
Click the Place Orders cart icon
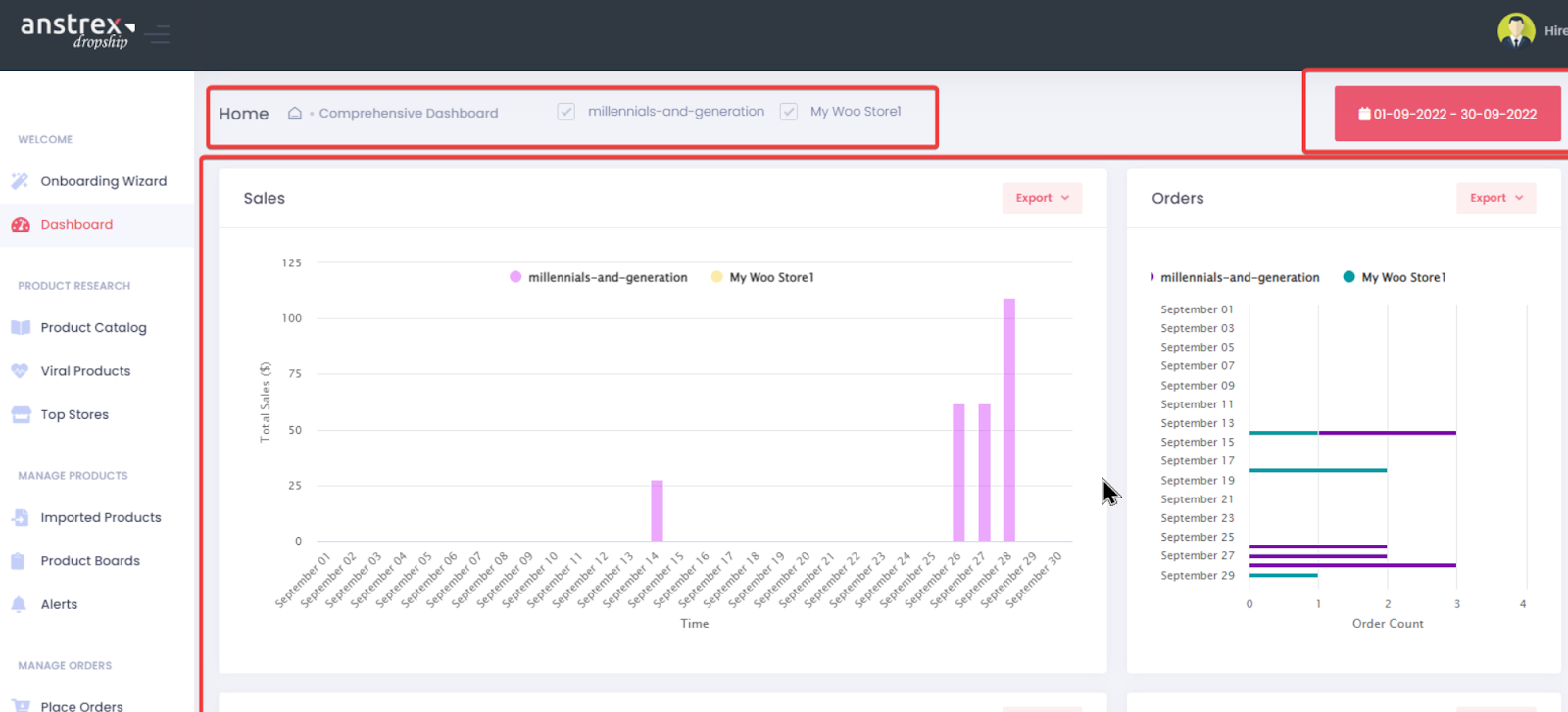coord(21,705)
